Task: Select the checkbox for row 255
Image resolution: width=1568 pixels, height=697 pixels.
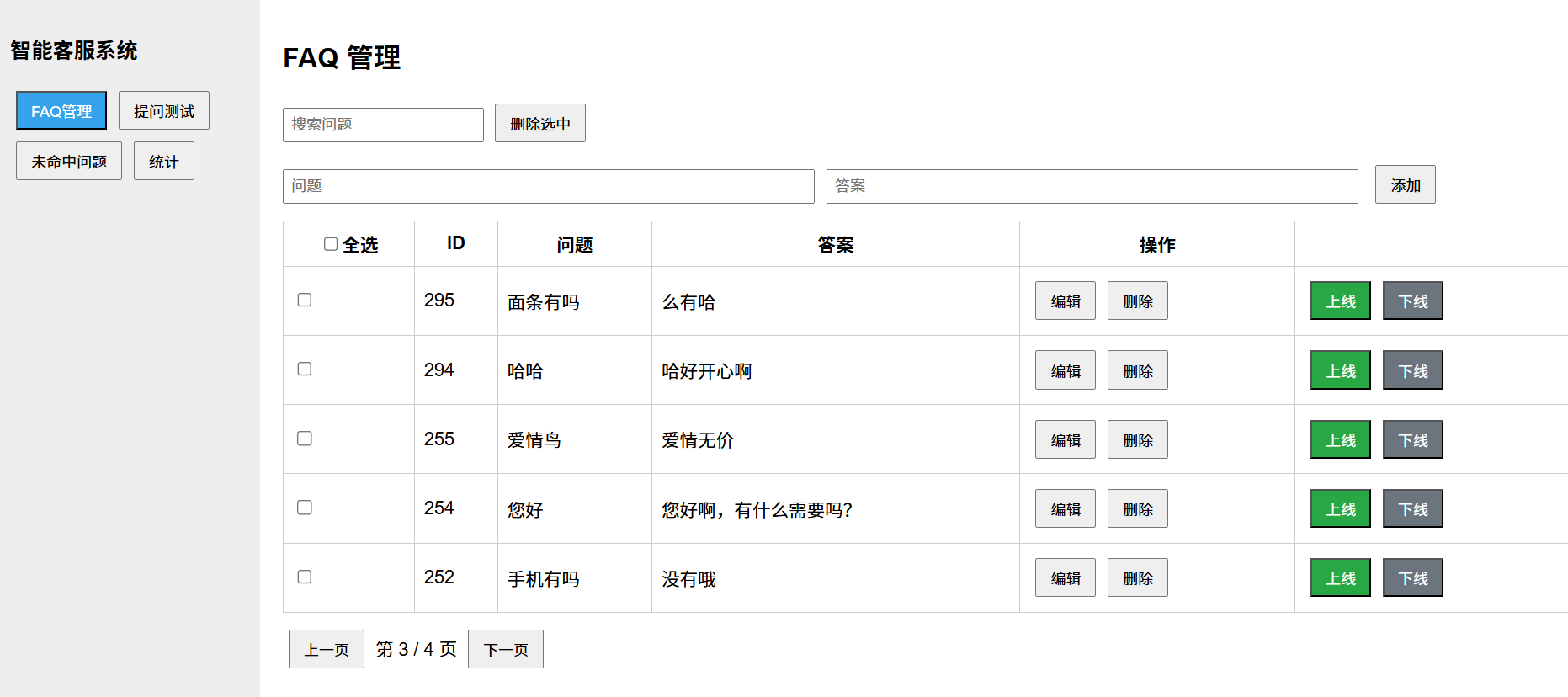Action: 305,439
